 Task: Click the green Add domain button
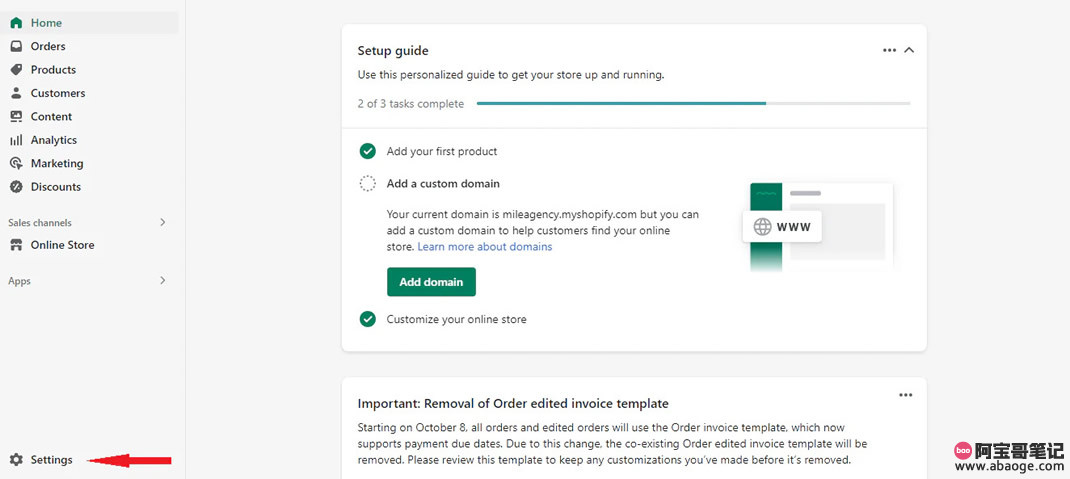point(431,282)
